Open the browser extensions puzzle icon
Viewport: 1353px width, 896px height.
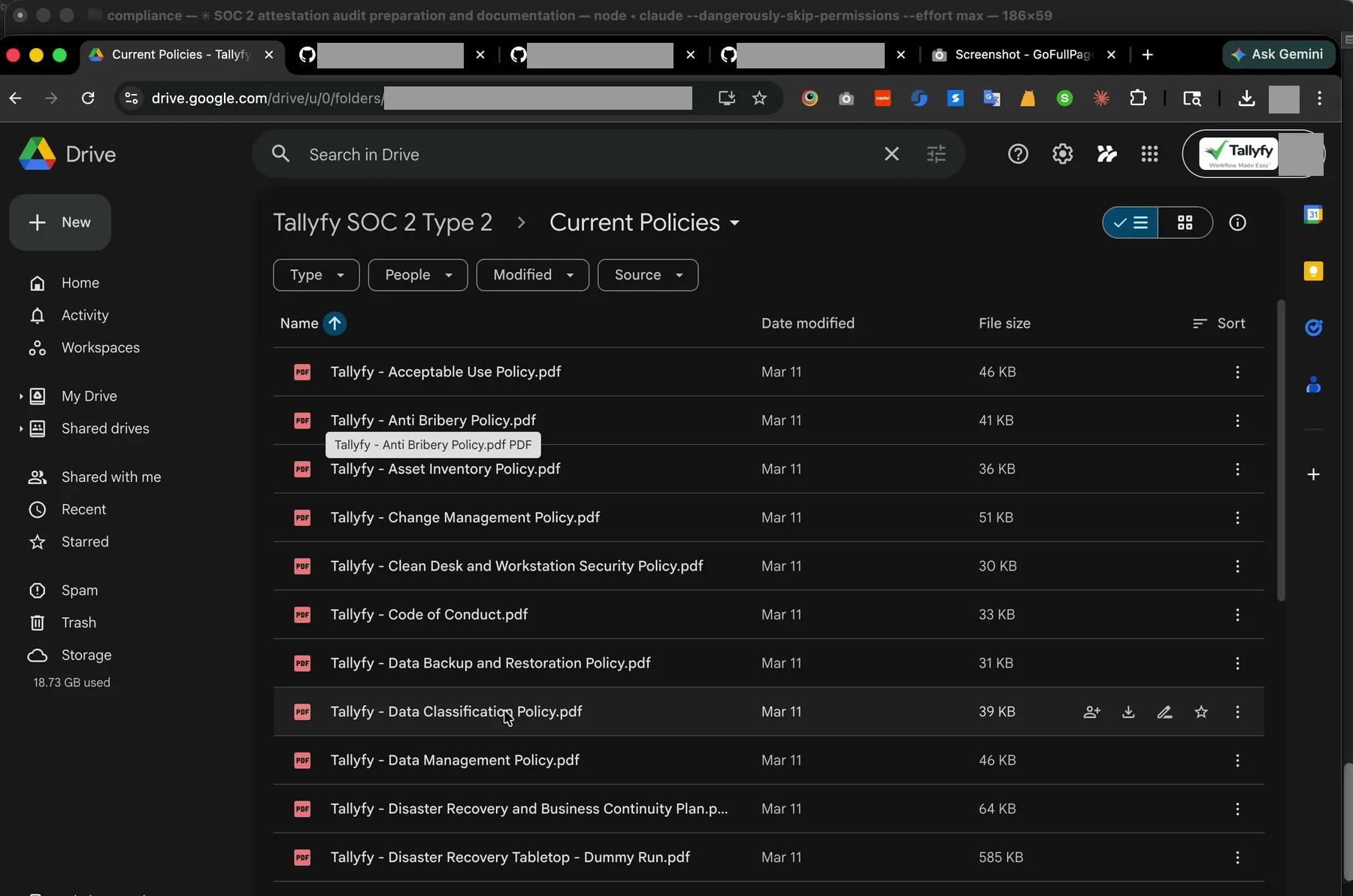[1138, 98]
